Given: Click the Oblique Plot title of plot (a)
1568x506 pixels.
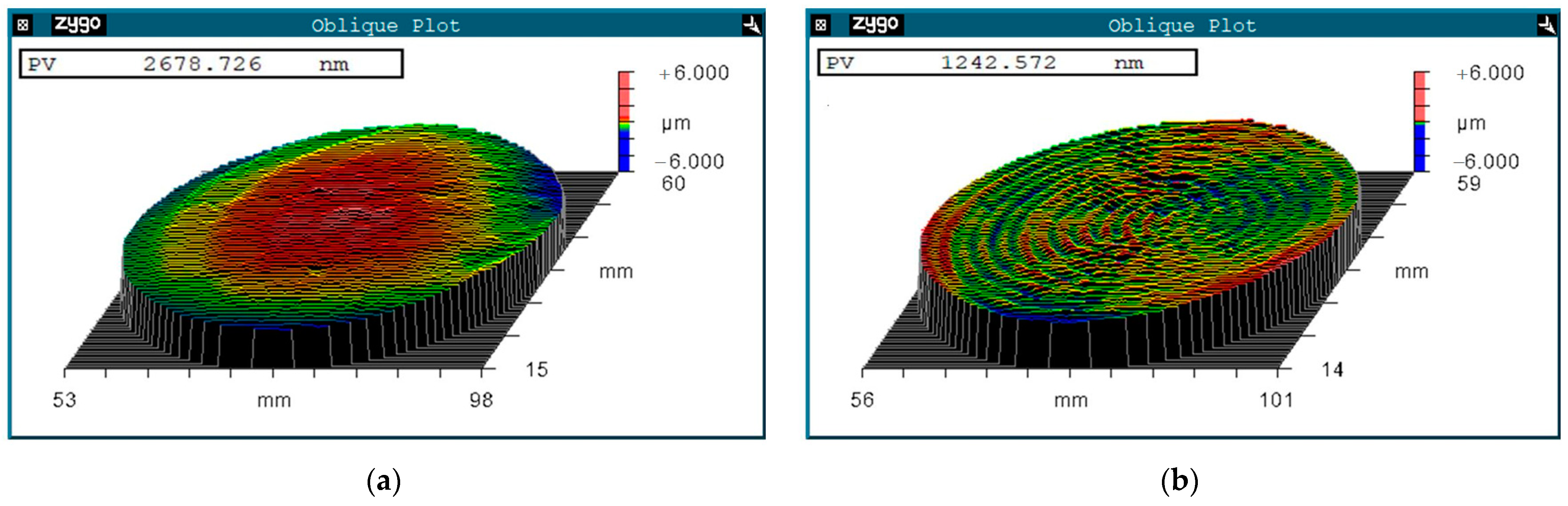Looking at the screenshot, I should click(385, 26).
